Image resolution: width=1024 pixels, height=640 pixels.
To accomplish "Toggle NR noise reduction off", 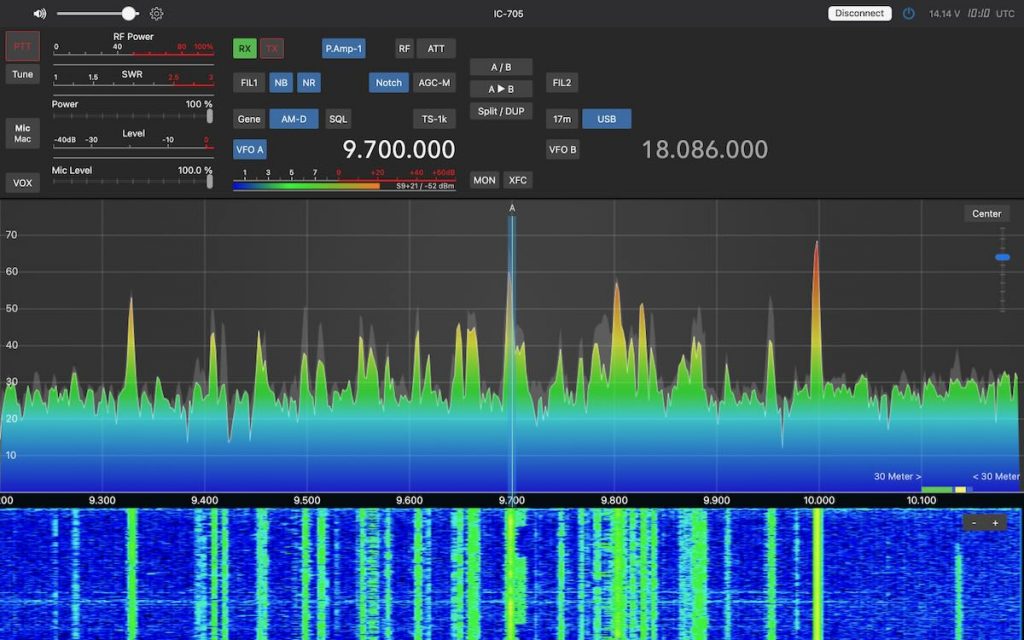I will point(309,82).
